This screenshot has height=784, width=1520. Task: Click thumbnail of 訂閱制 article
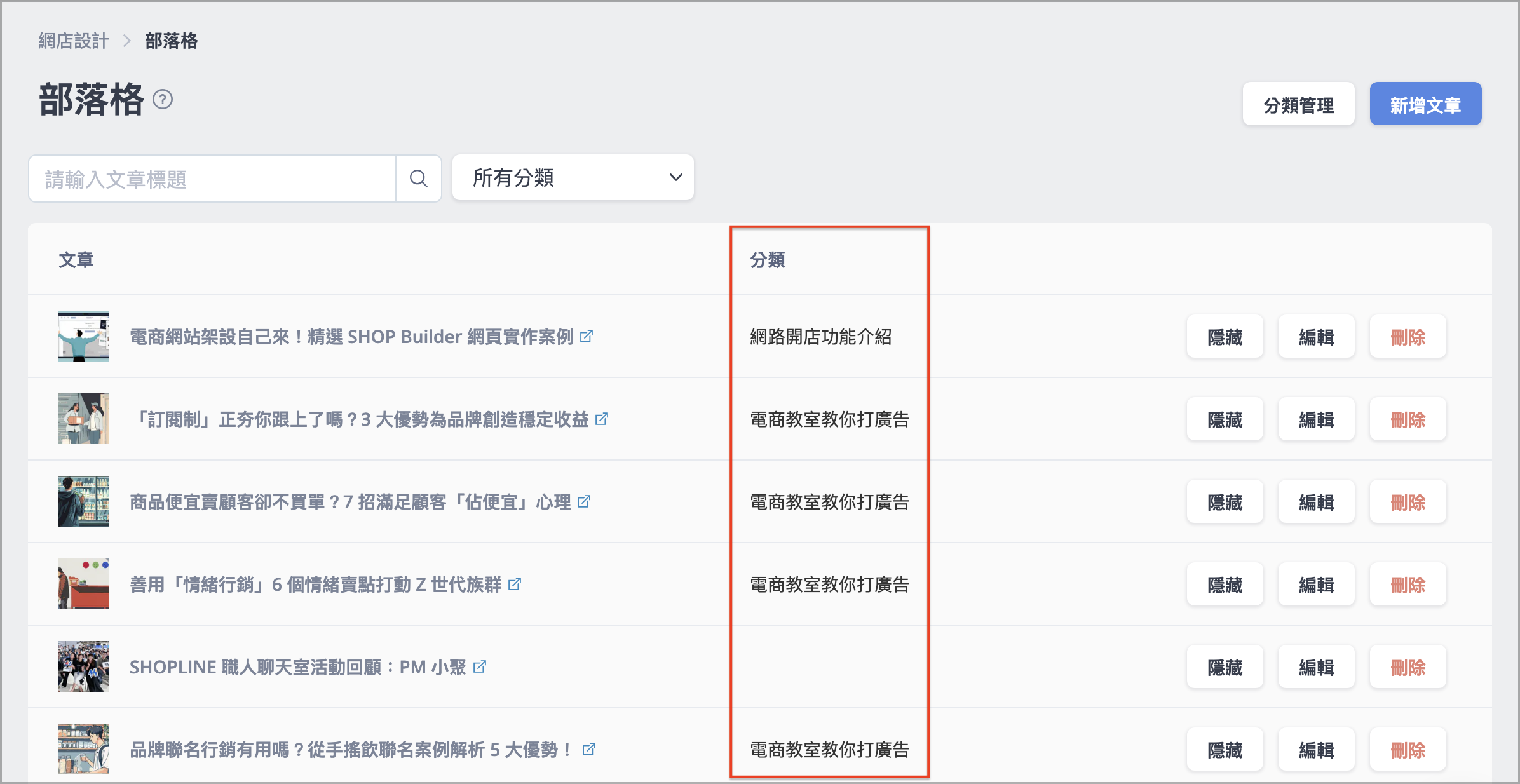(84, 419)
